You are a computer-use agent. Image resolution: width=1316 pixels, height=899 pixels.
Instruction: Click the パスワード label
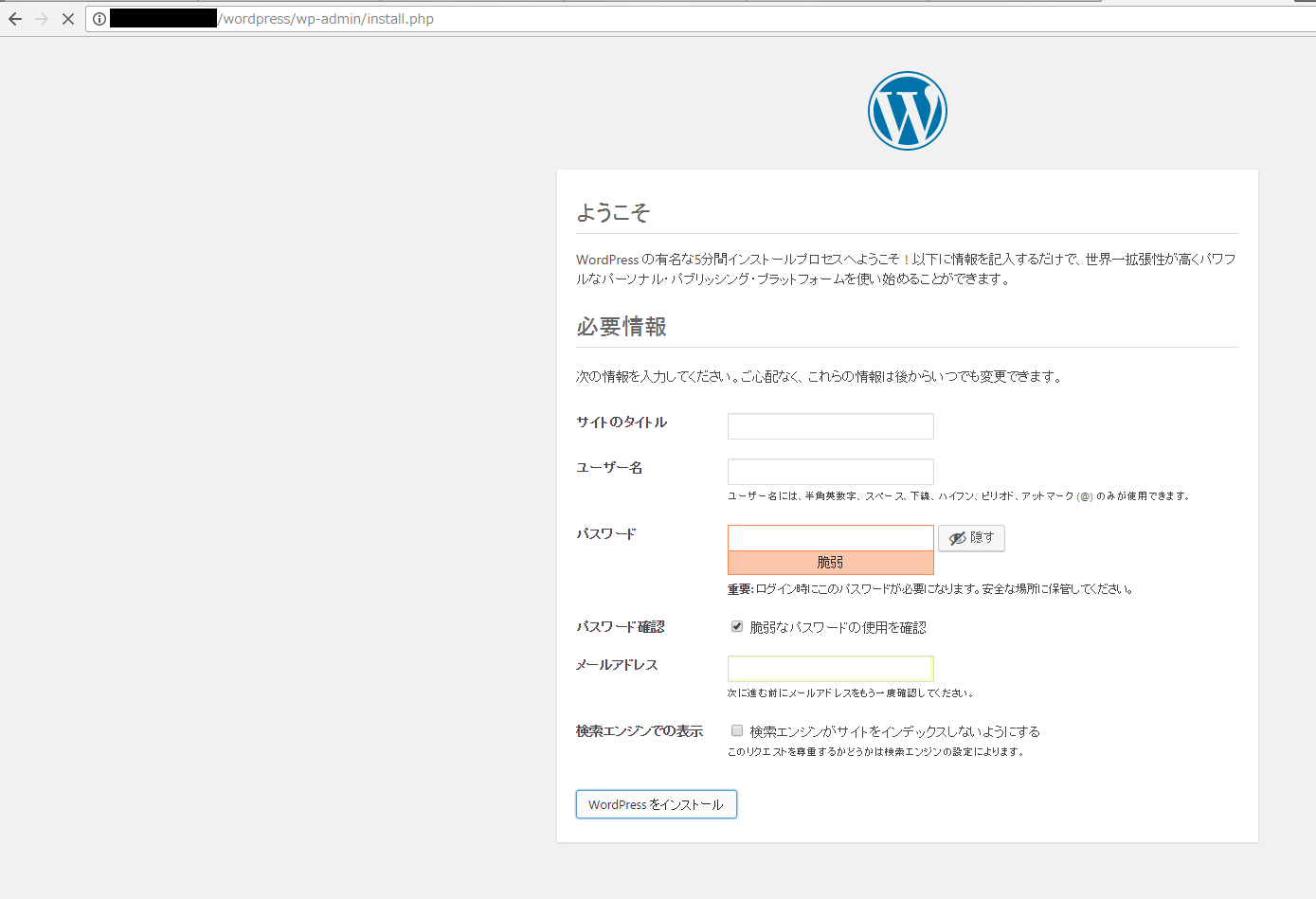(606, 534)
